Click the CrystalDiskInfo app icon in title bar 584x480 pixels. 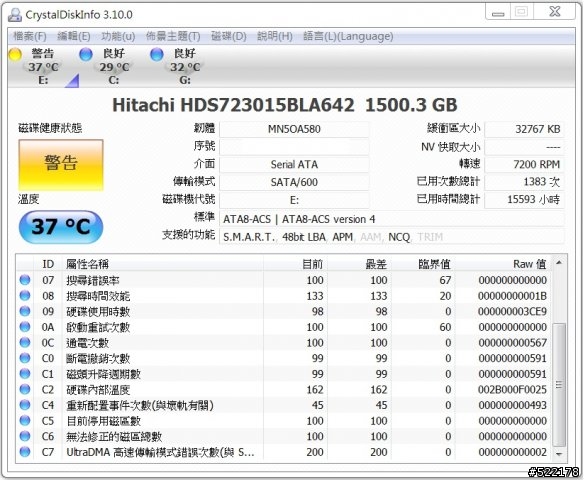click(x=15, y=15)
